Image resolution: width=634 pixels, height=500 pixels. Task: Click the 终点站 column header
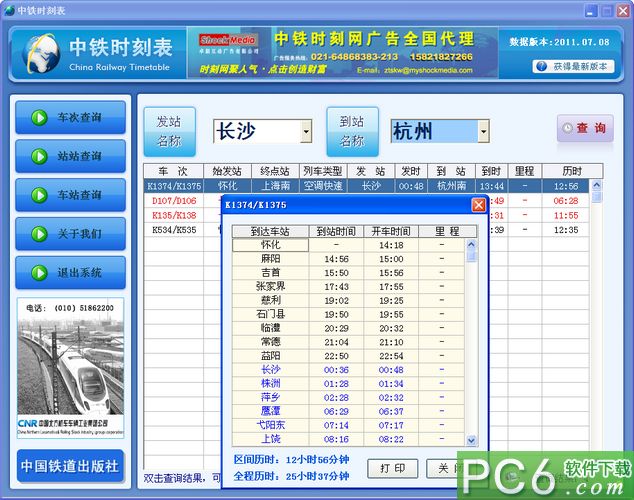point(275,171)
